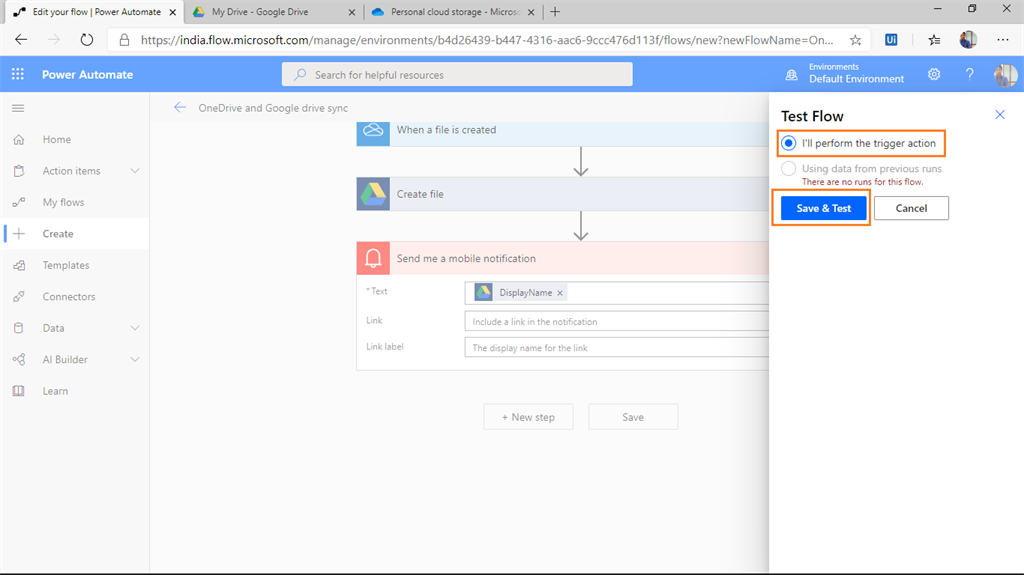Open a new browser tab
1024x575 pixels.
(x=555, y=12)
